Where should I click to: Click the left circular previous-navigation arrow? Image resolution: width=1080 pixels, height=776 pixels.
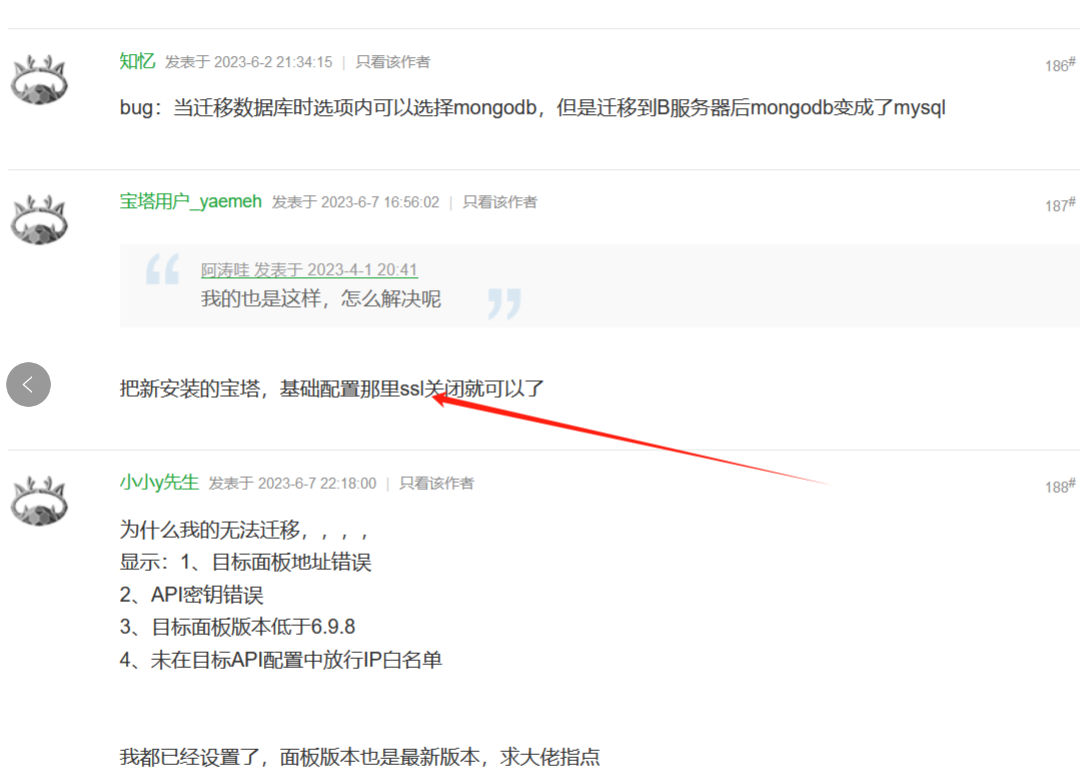[28, 384]
